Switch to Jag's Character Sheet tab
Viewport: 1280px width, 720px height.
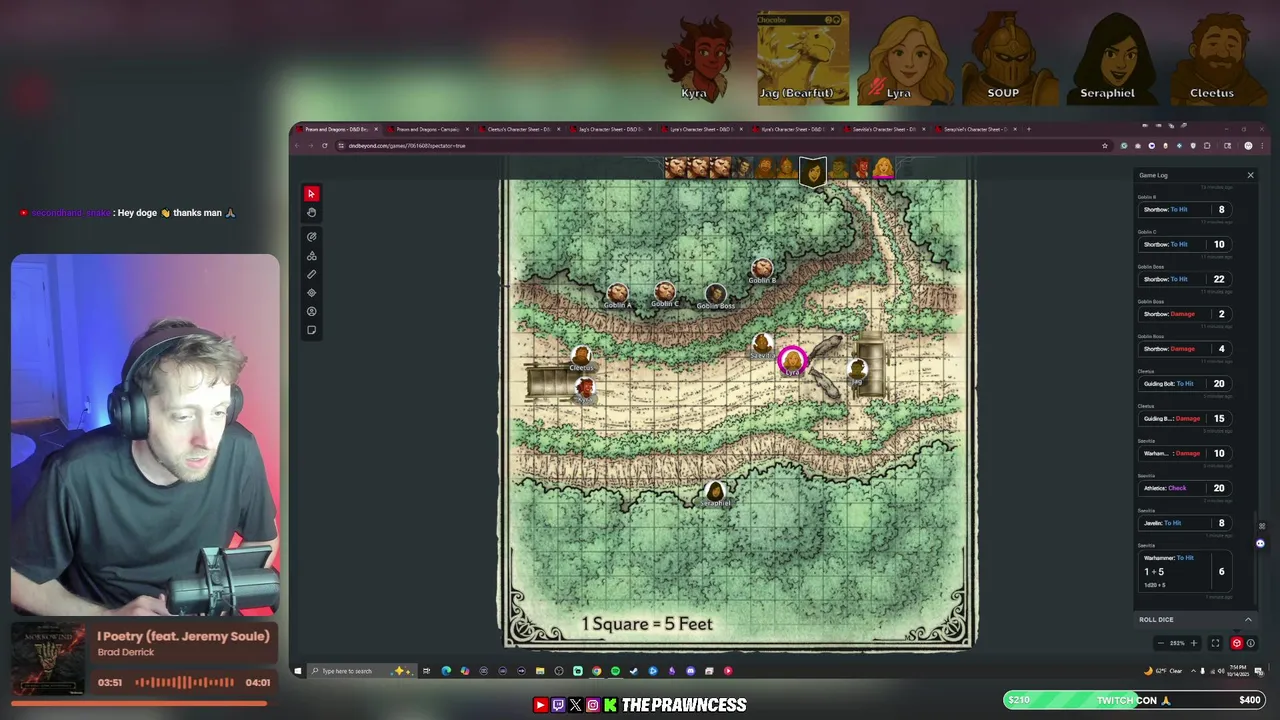click(x=612, y=129)
